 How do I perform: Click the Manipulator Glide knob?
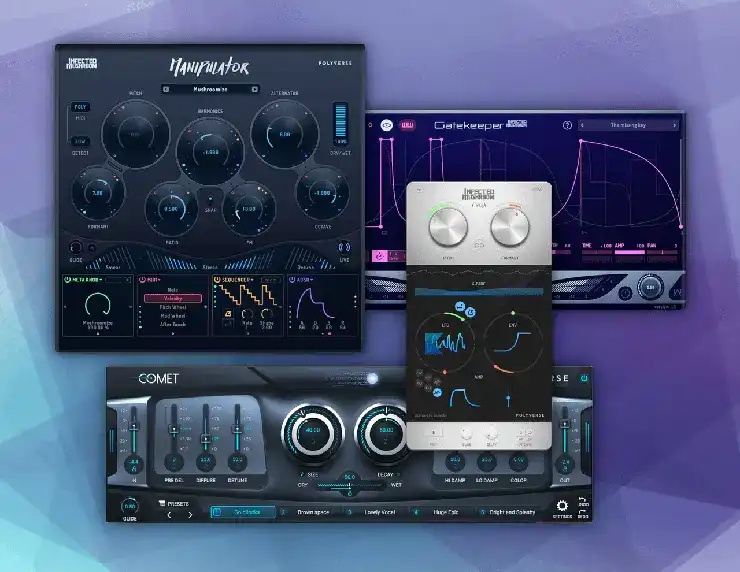(76, 247)
